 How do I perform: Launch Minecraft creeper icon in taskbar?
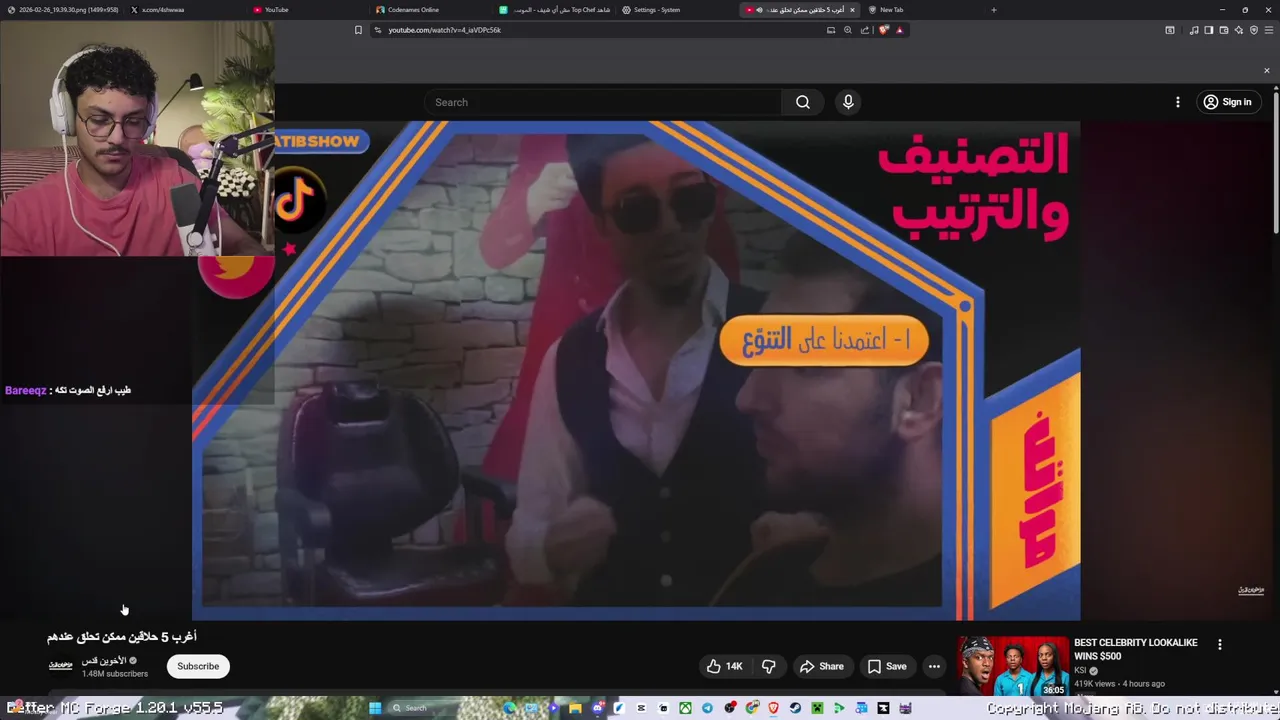pos(817,708)
